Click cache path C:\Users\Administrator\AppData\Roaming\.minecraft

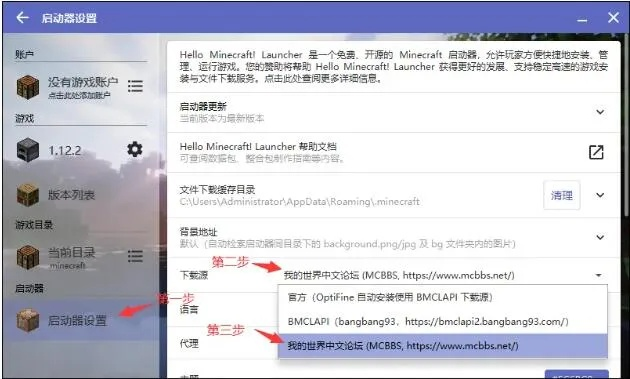[300, 201]
